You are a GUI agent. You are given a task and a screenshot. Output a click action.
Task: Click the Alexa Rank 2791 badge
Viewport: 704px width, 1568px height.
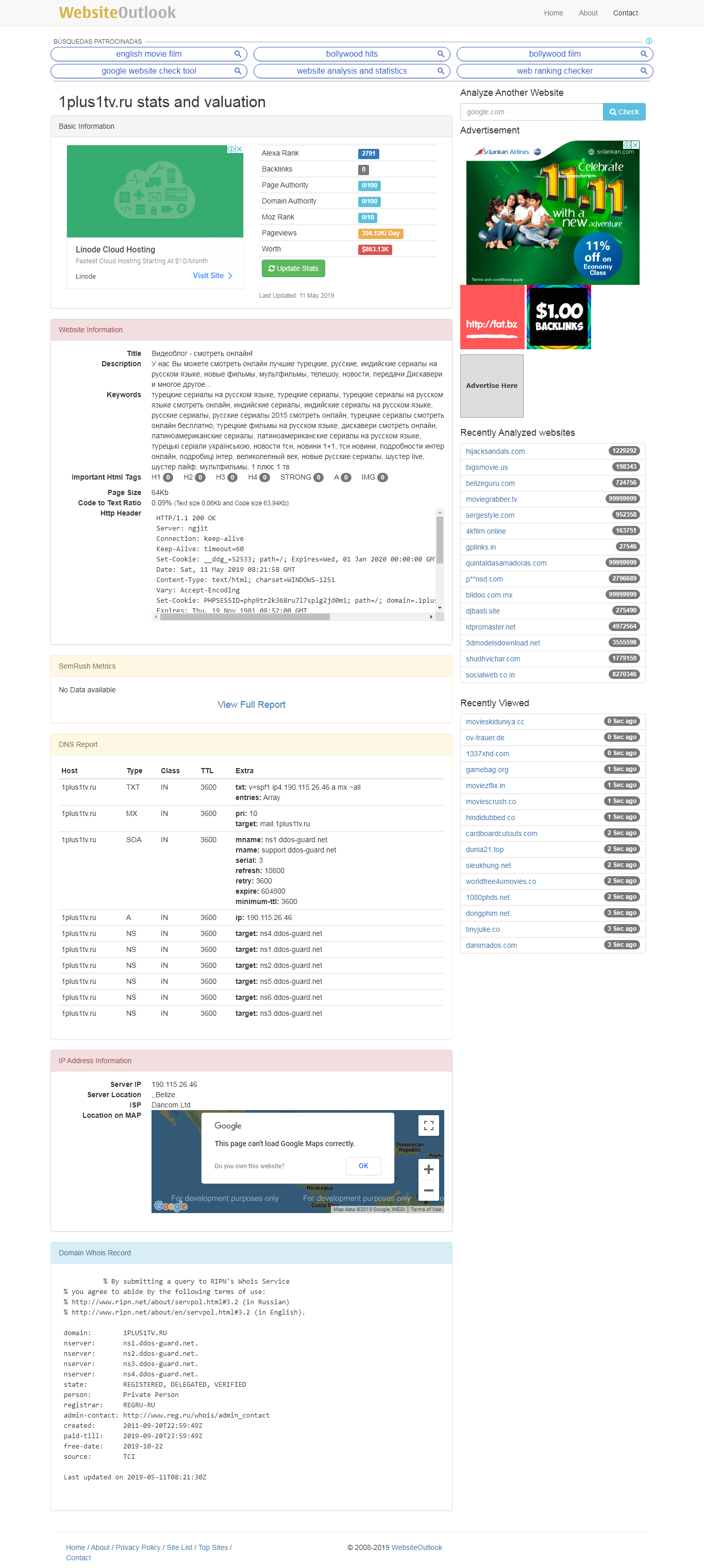(368, 154)
